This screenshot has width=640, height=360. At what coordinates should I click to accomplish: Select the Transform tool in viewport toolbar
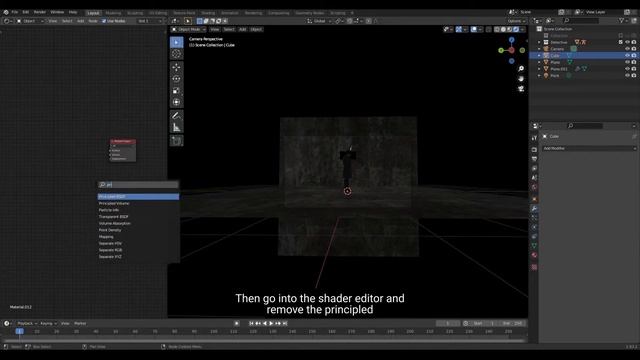pyautogui.click(x=176, y=102)
